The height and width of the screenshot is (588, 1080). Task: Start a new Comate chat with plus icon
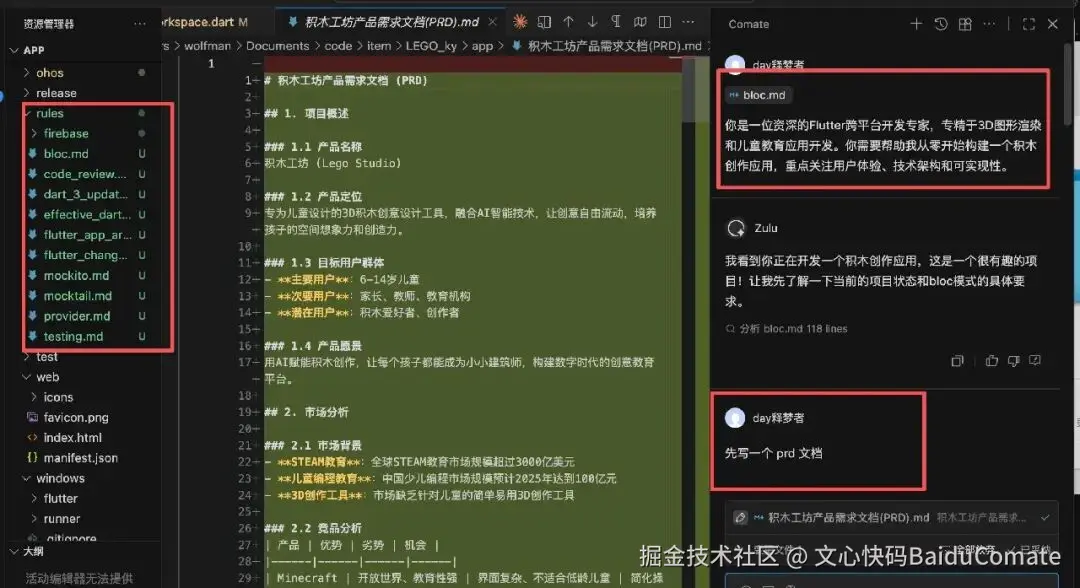pyautogui.click(x=916, y=24)
